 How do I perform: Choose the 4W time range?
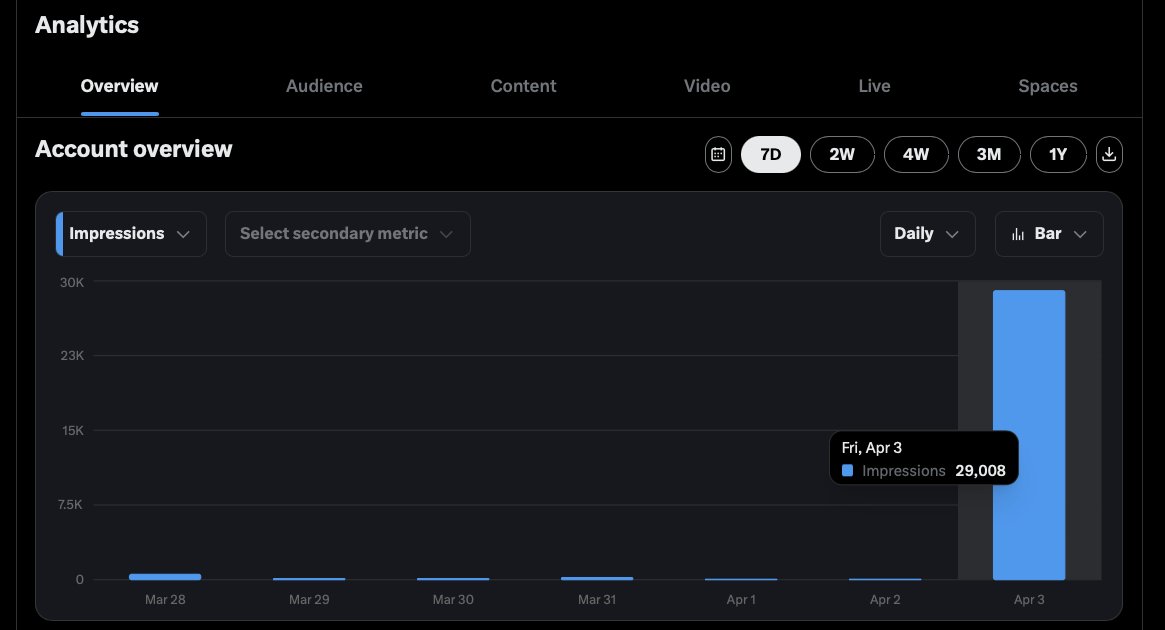point(915,155)
